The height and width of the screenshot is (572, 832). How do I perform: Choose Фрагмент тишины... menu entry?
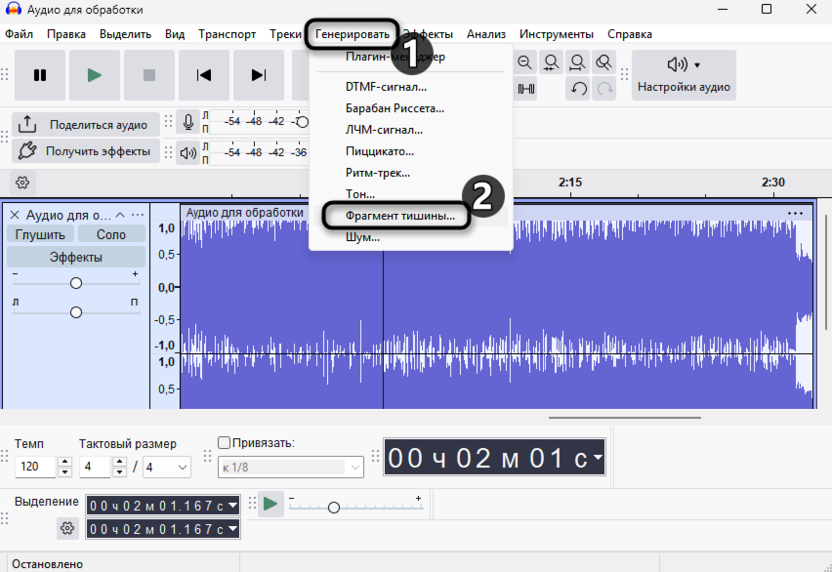(x=411, y=216)
